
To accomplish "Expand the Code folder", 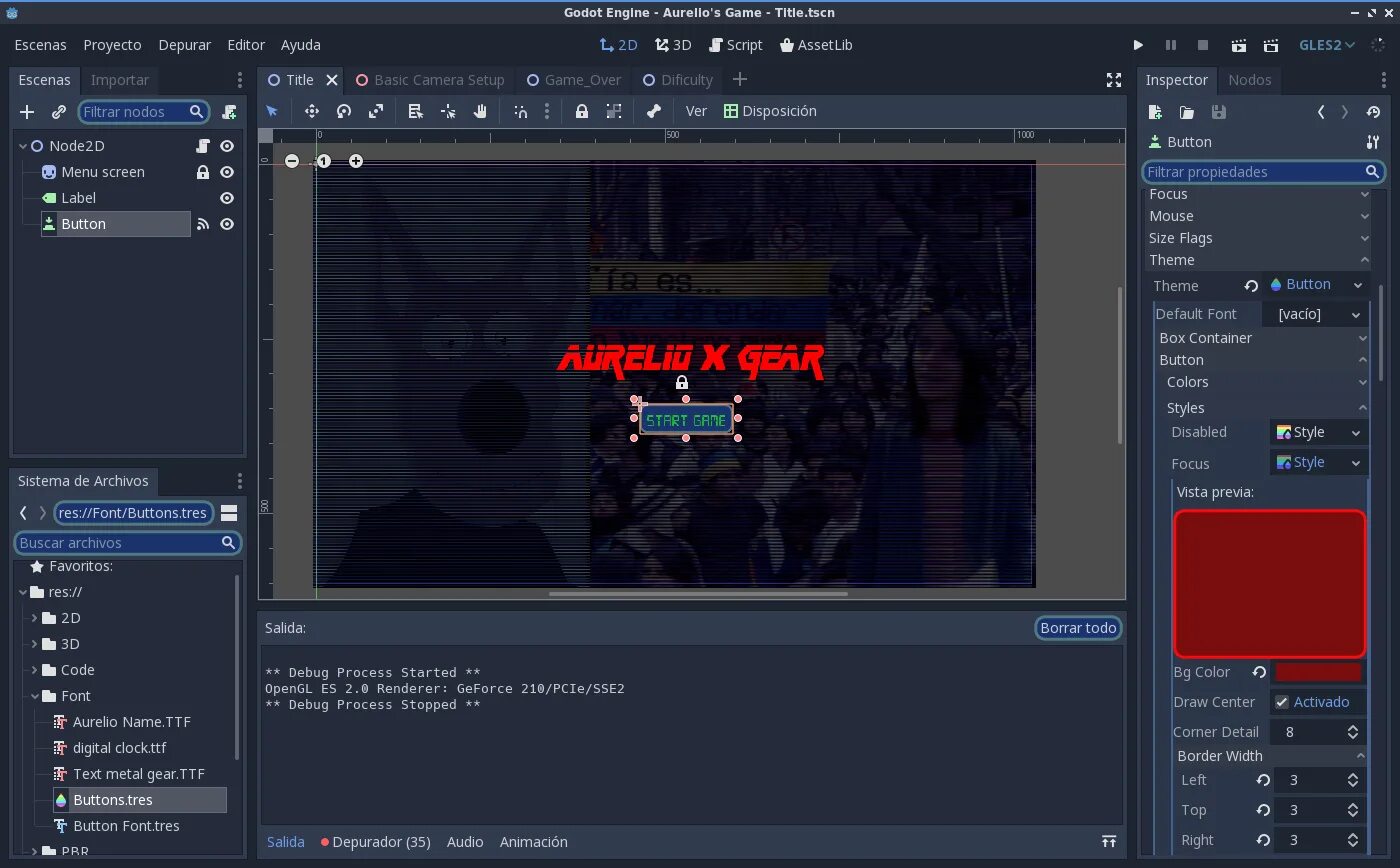I will (x=35, y=670).
